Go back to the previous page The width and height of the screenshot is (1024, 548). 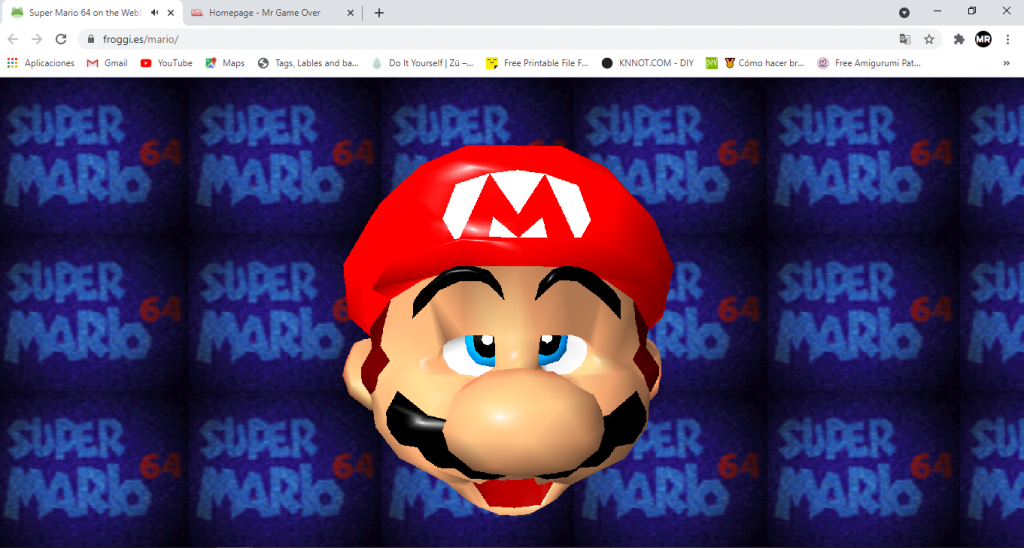point(13,39)
